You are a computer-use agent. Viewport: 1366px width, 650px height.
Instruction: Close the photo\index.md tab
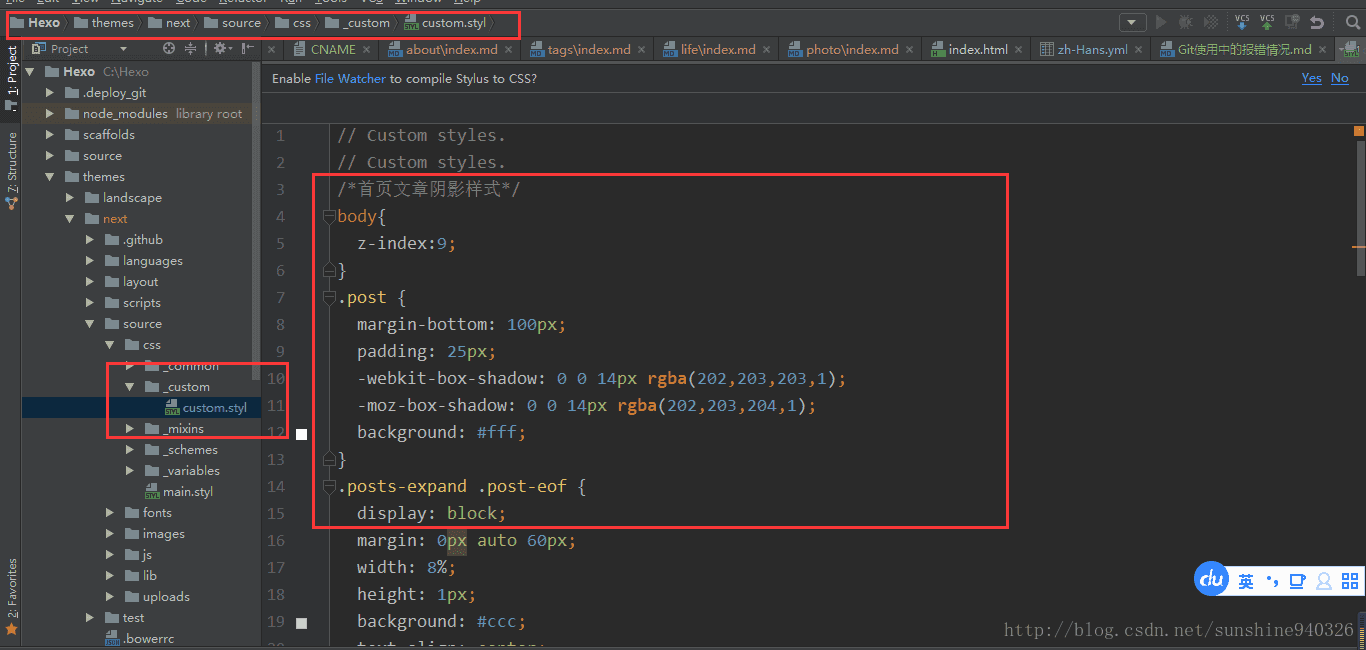coord(909,49)
